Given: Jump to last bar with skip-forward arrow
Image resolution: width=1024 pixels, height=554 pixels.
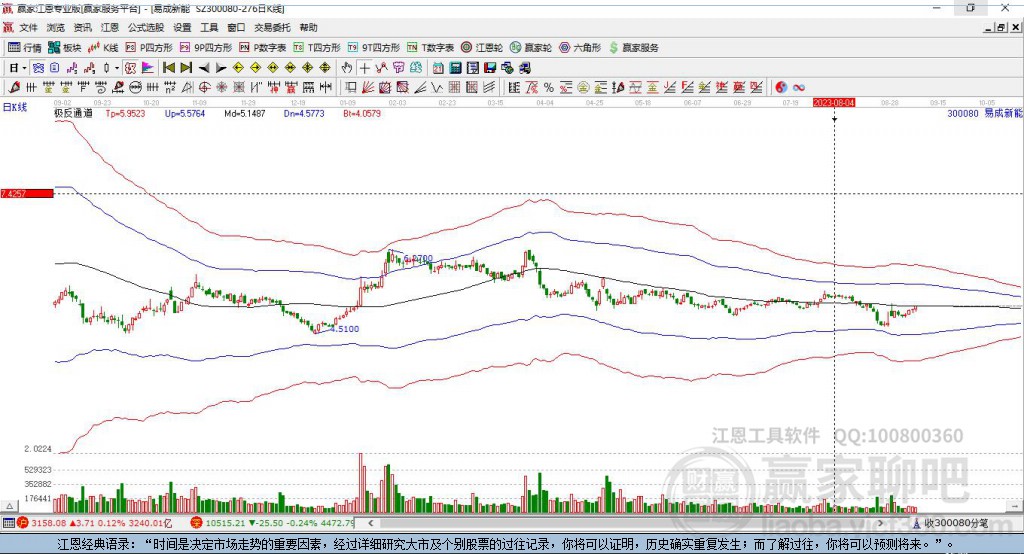Looking at the screenshot, I should coord(186,68).
